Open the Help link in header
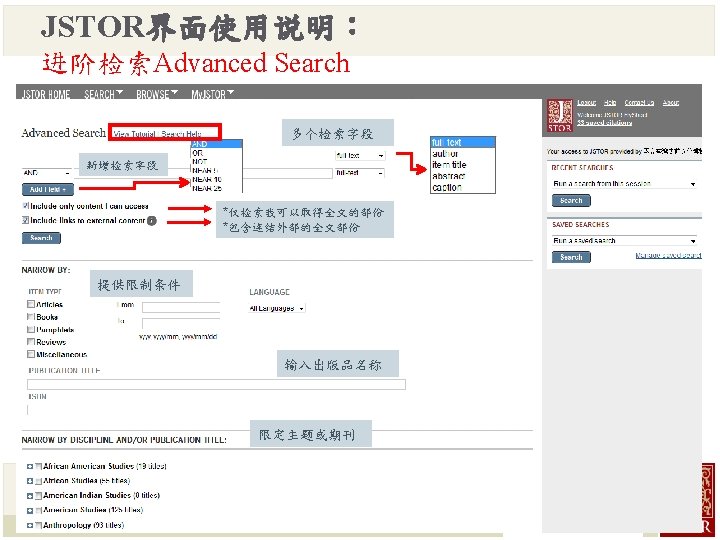This screenshot has width=720, height=540. point(610,102)
